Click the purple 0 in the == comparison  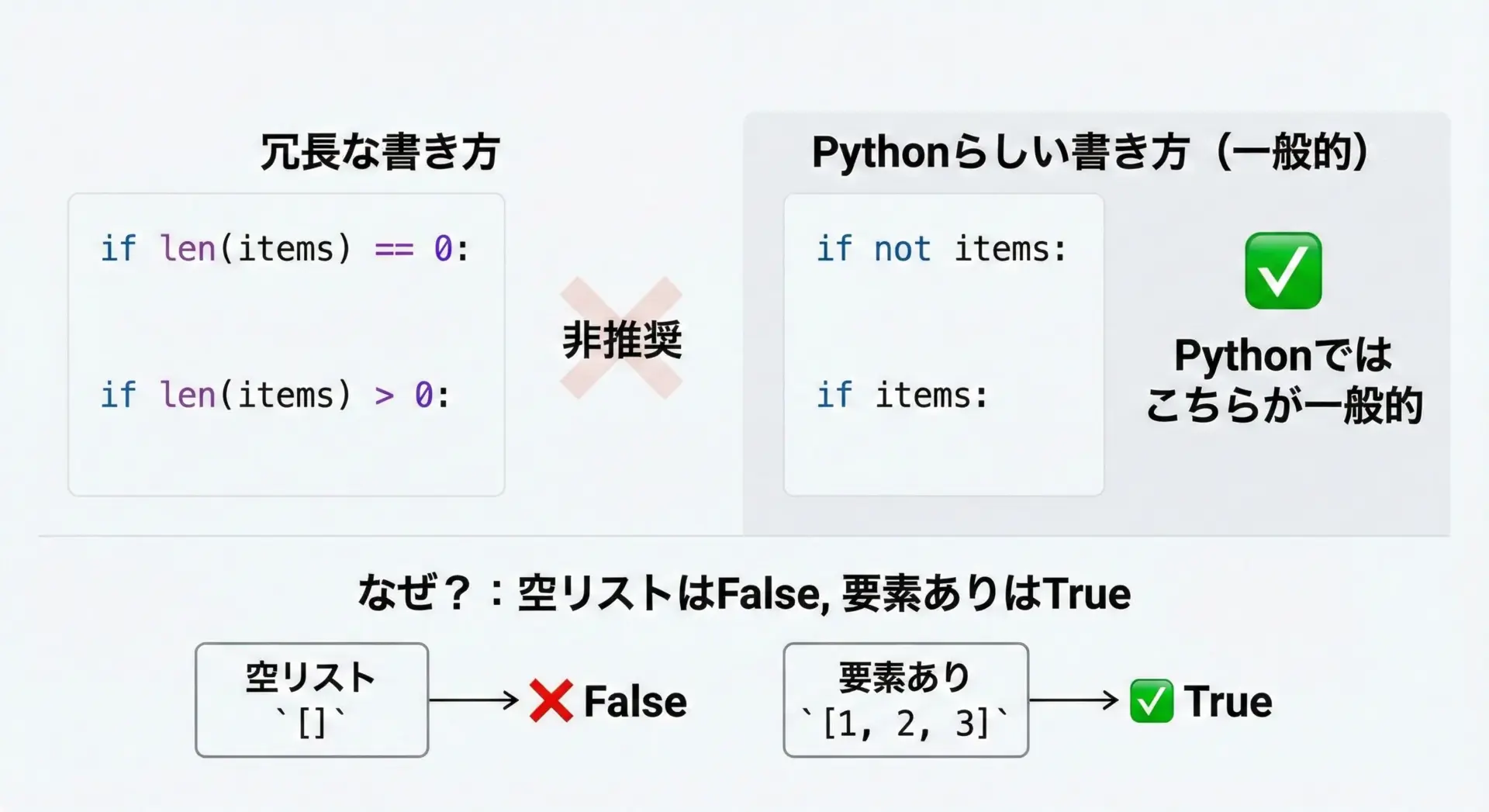click(443, 249)
